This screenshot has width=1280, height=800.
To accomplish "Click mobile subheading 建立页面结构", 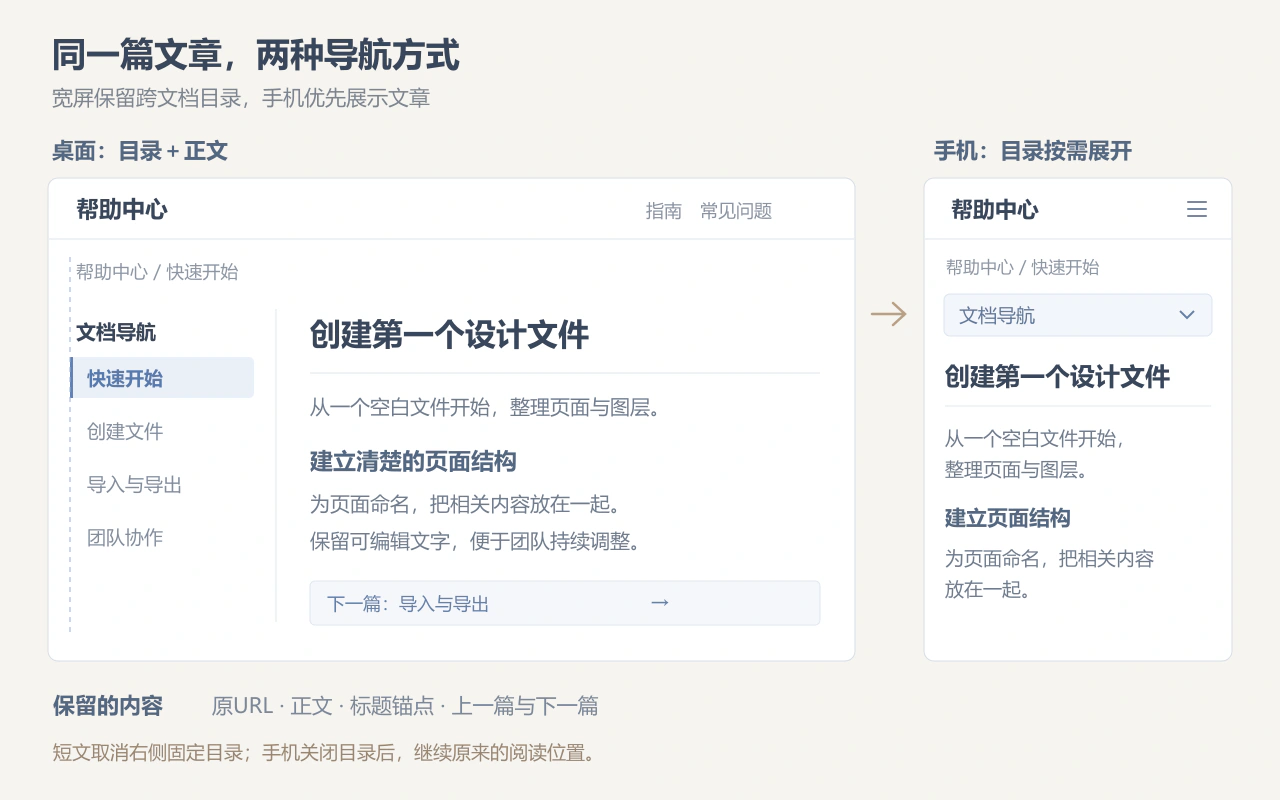I will click(x=1008, y=518).
